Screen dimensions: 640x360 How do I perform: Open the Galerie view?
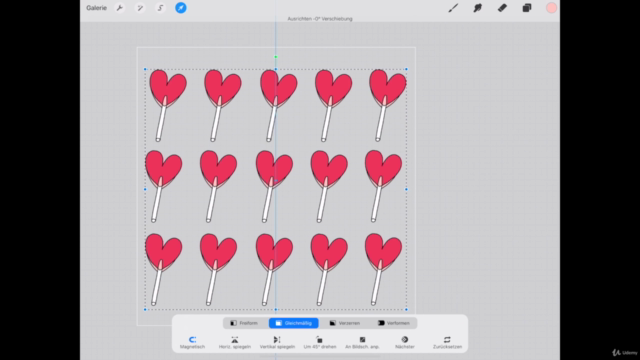[x=96, y=8]
